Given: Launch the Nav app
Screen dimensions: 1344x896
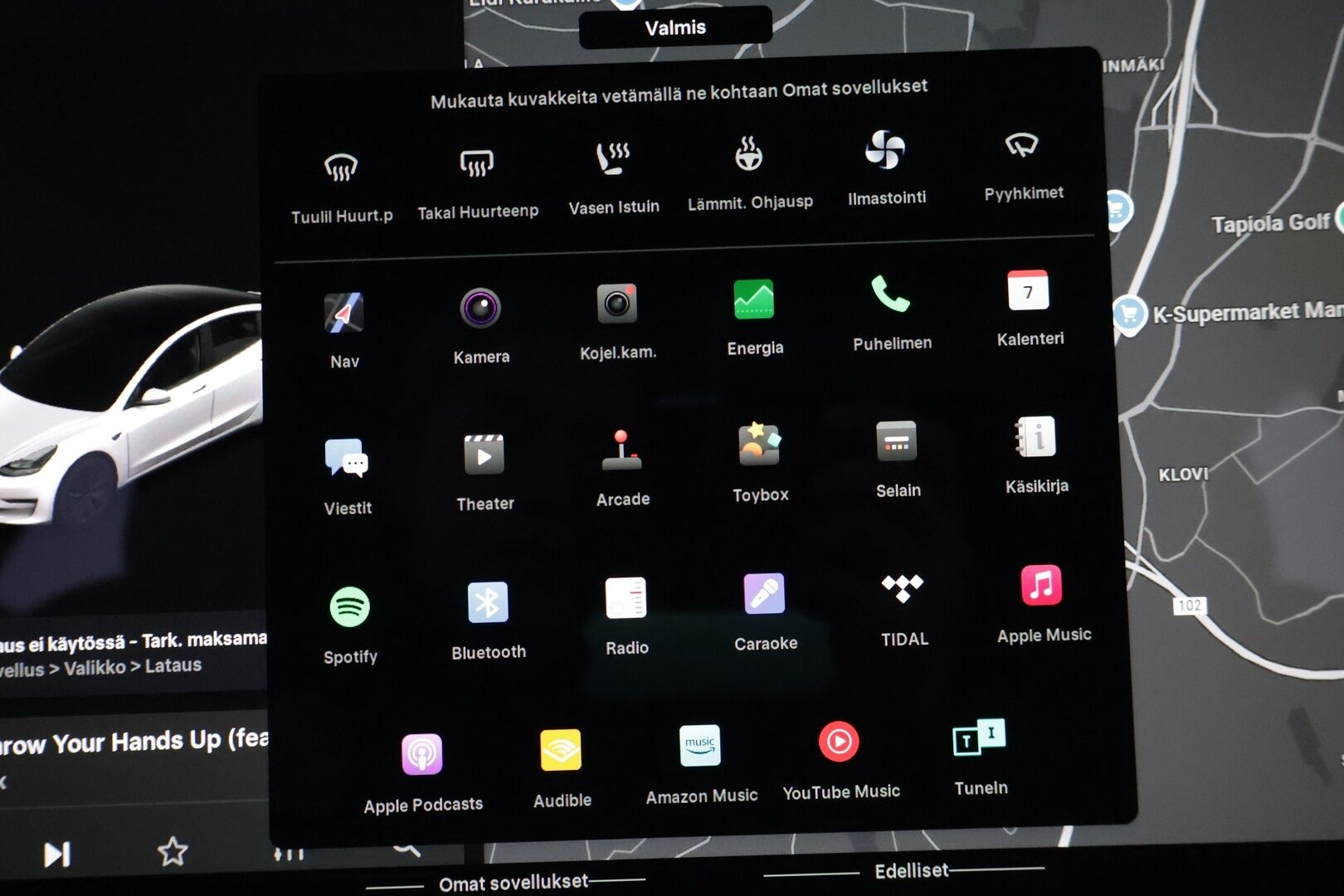Looking at the screenshot, I should click(343, 313).
